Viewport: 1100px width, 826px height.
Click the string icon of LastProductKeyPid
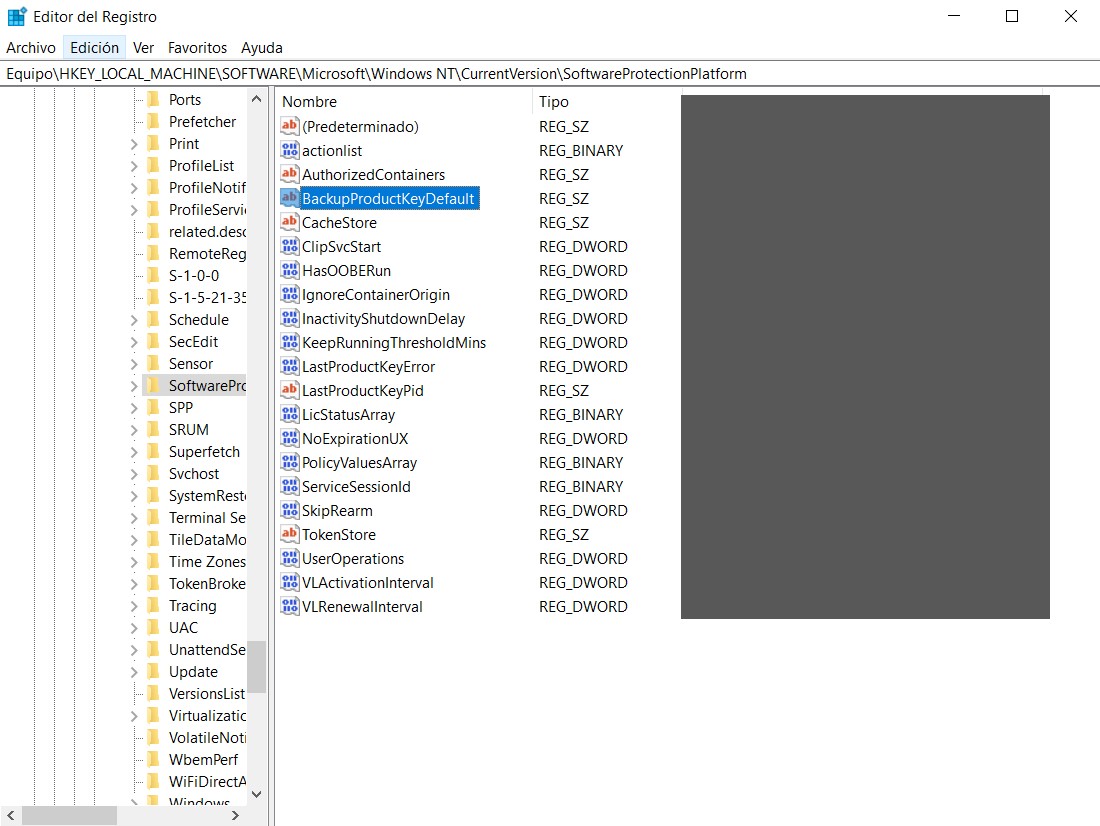point(290,390)
